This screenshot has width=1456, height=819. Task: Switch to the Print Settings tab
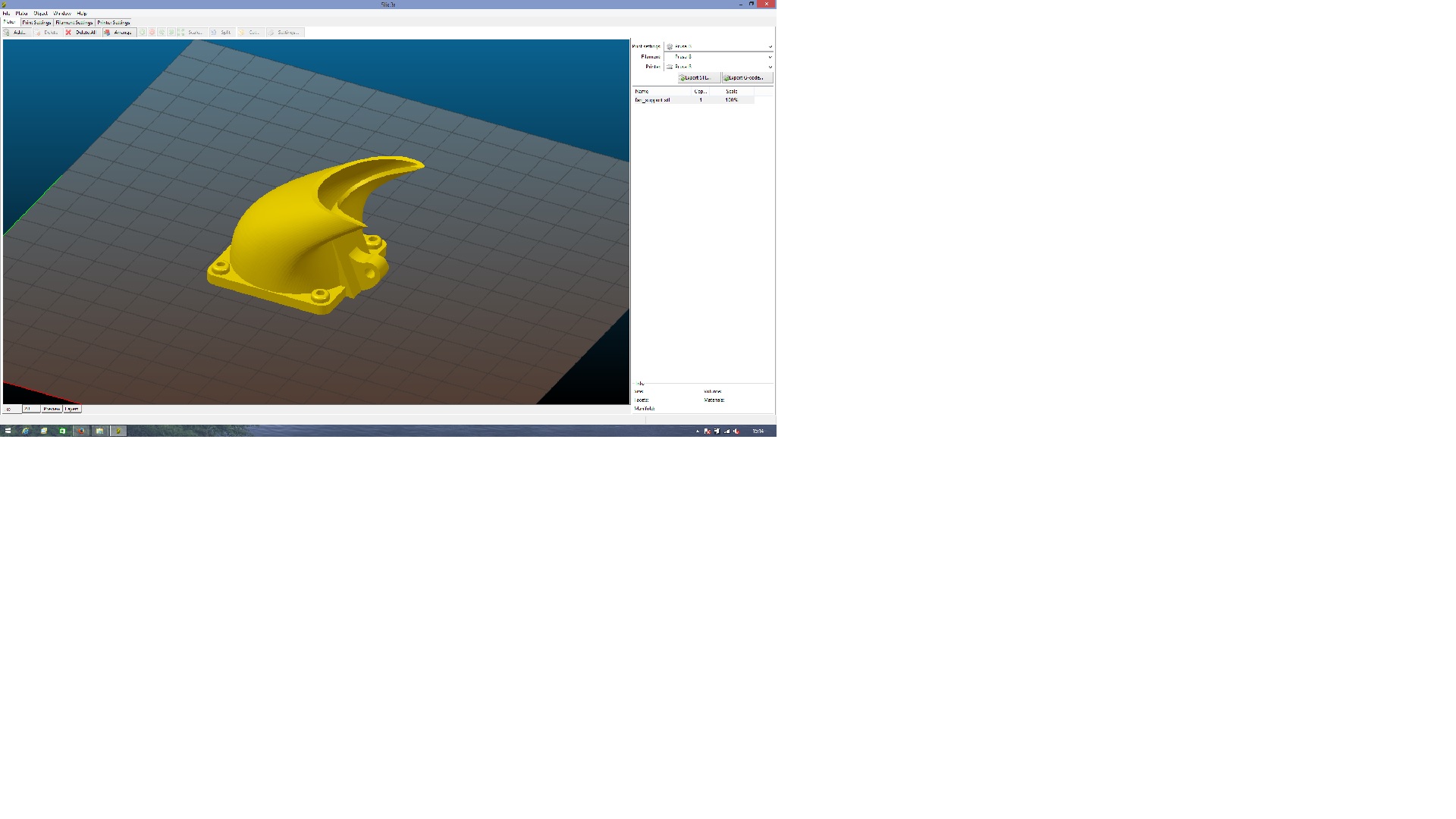[x=36, y=23]
